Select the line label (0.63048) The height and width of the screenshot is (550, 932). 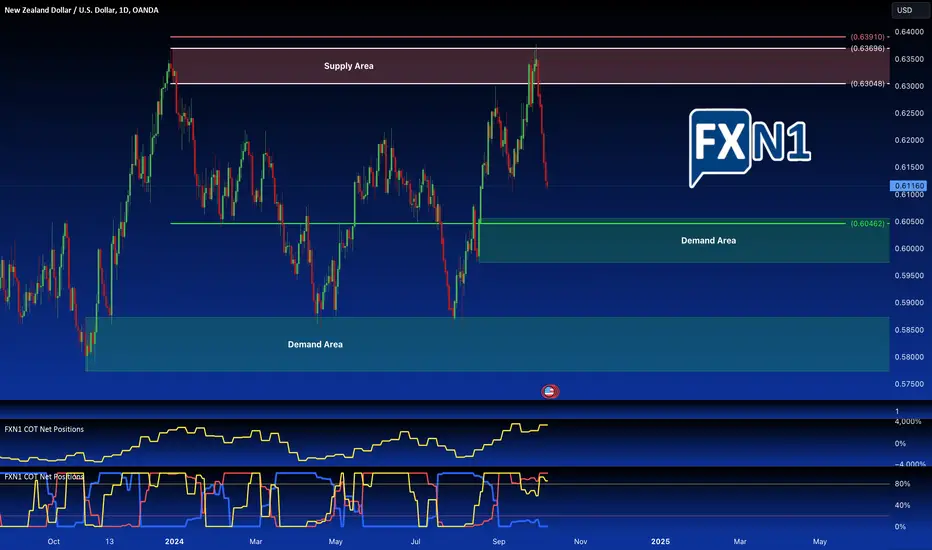tap(867, 84)
